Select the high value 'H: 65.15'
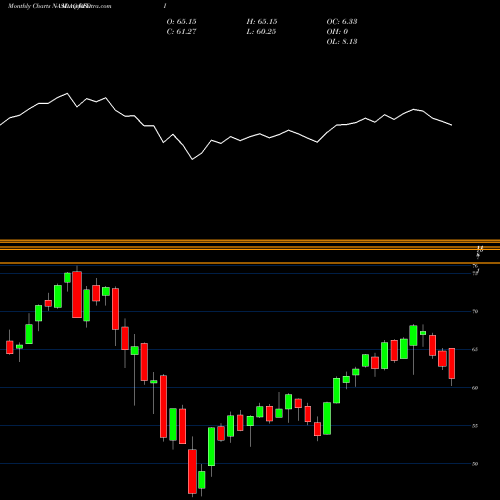 tap(262, 21)
